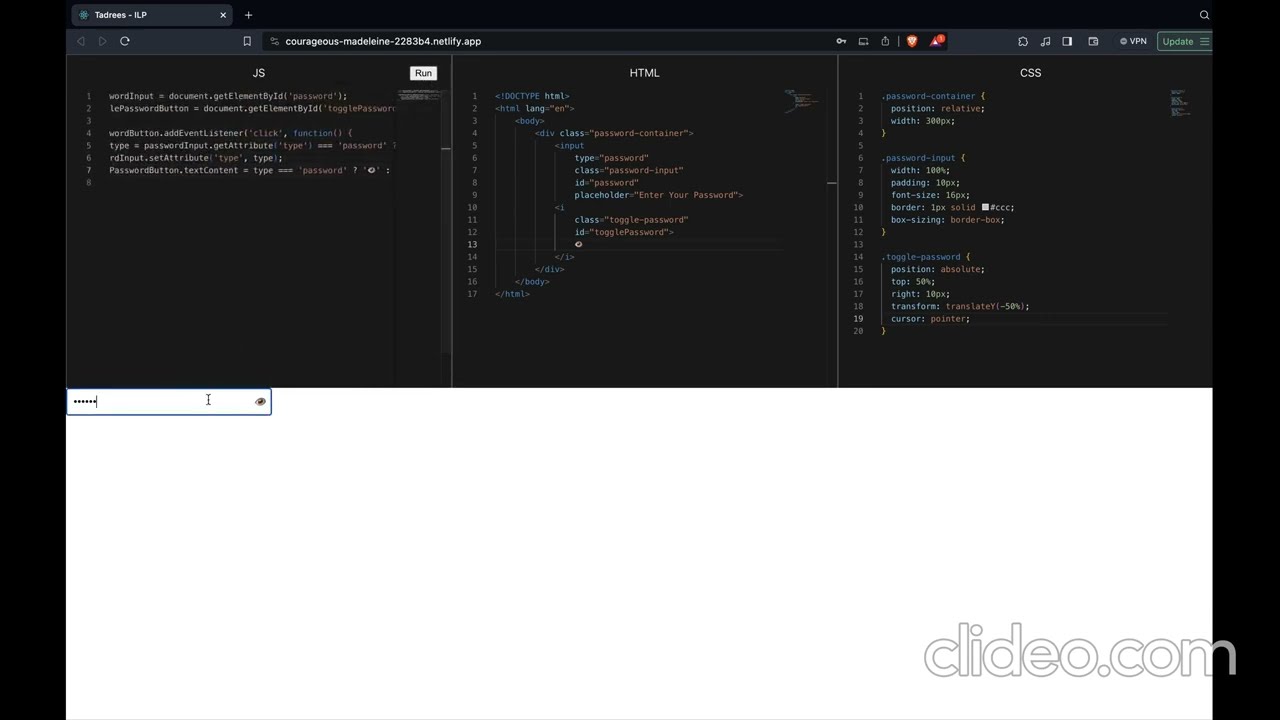Click the addEventListener('click' line in JS
The image size is (1280, 720).
(x=230, y=133)
